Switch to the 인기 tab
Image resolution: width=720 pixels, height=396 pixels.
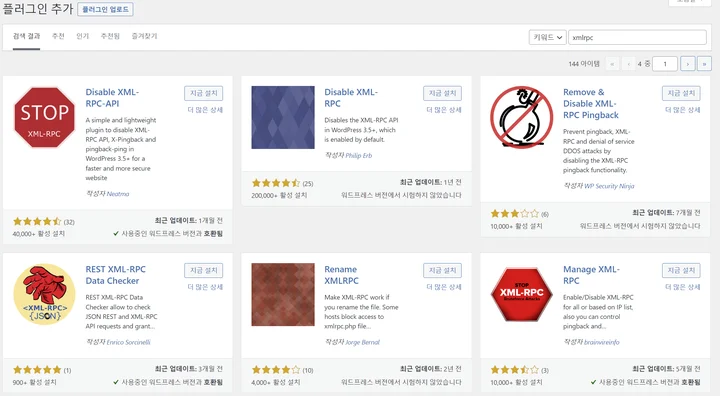(x=83, y=36)
